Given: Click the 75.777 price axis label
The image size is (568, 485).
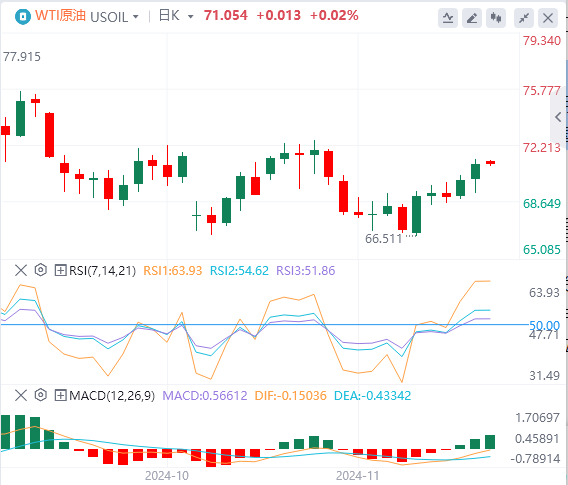Looking at the screenshot, I should coord(542,91).
